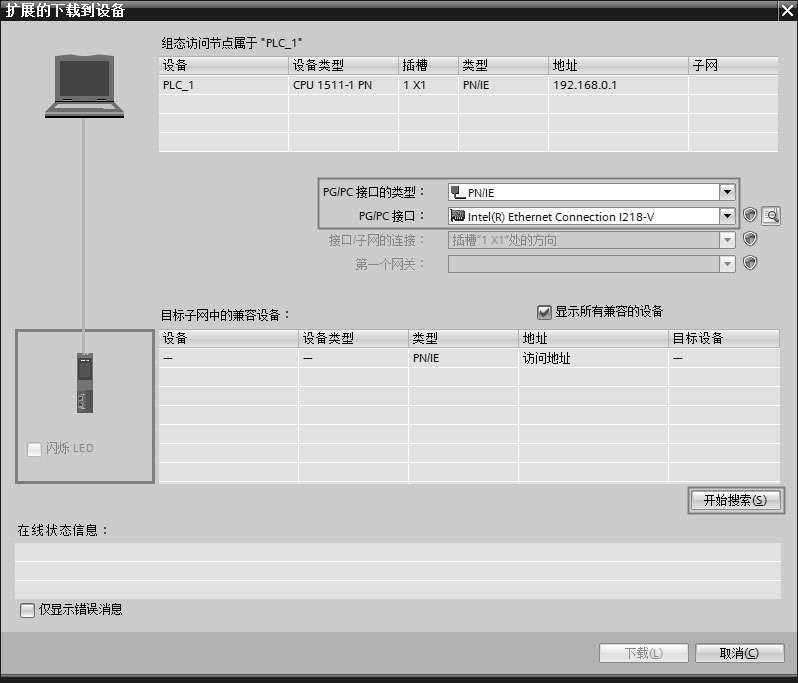Click the shield icon beside subnet connection
This screenshot has height=683, width=798.
coord(750,239)
